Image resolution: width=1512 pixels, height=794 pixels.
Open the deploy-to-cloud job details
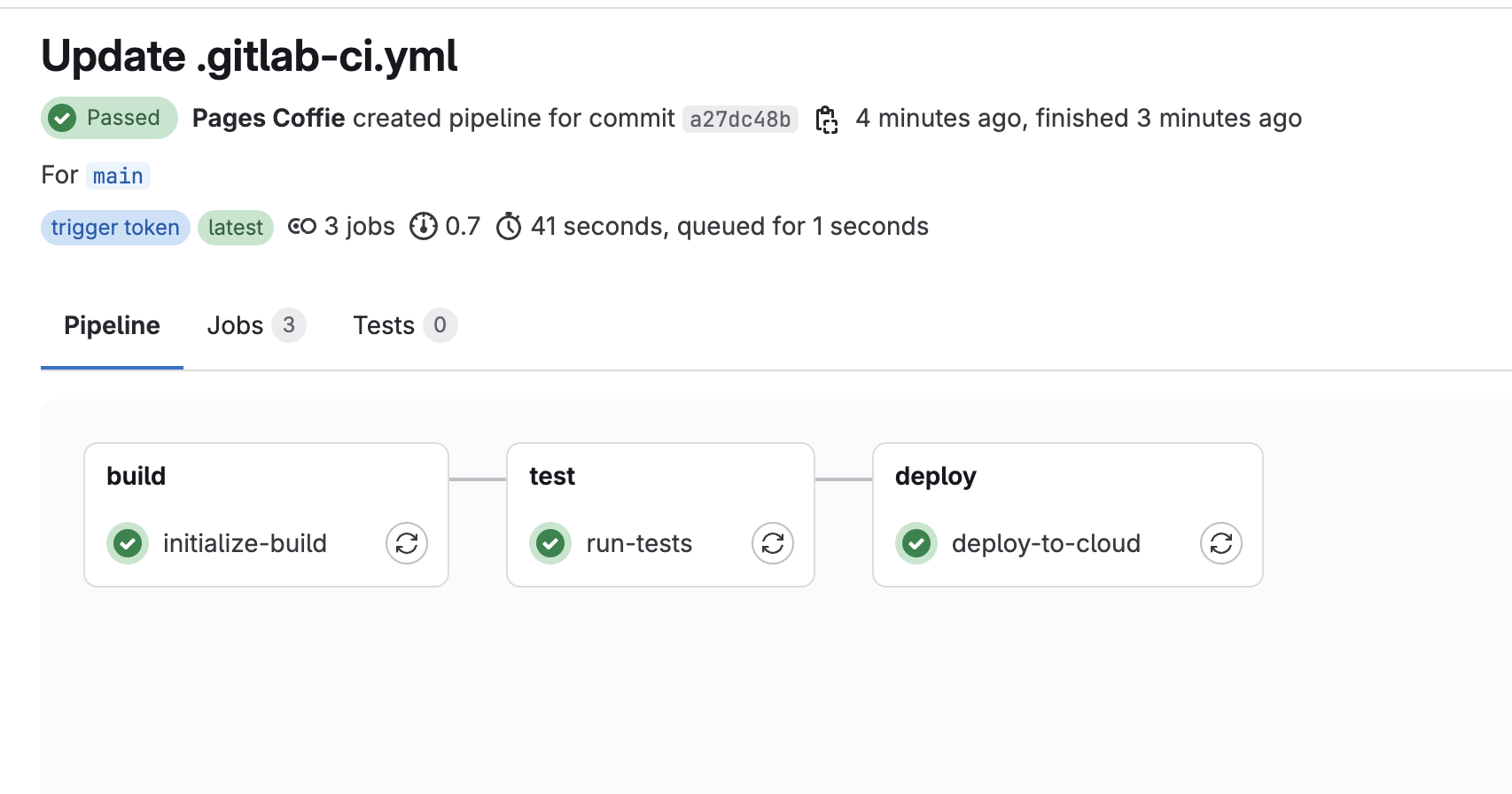click(1046, 543)
